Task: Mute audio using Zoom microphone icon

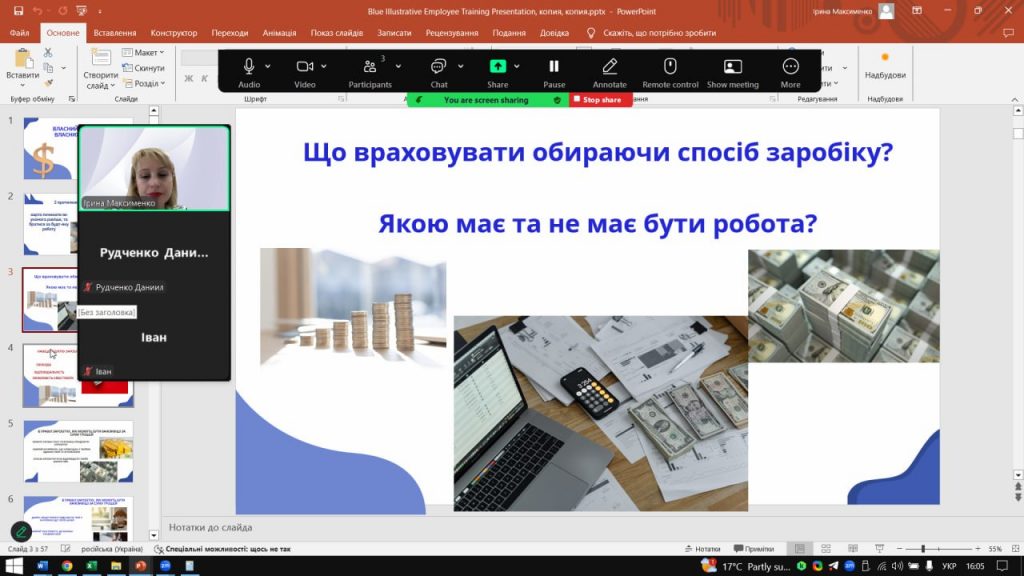Action: (249, 66)
